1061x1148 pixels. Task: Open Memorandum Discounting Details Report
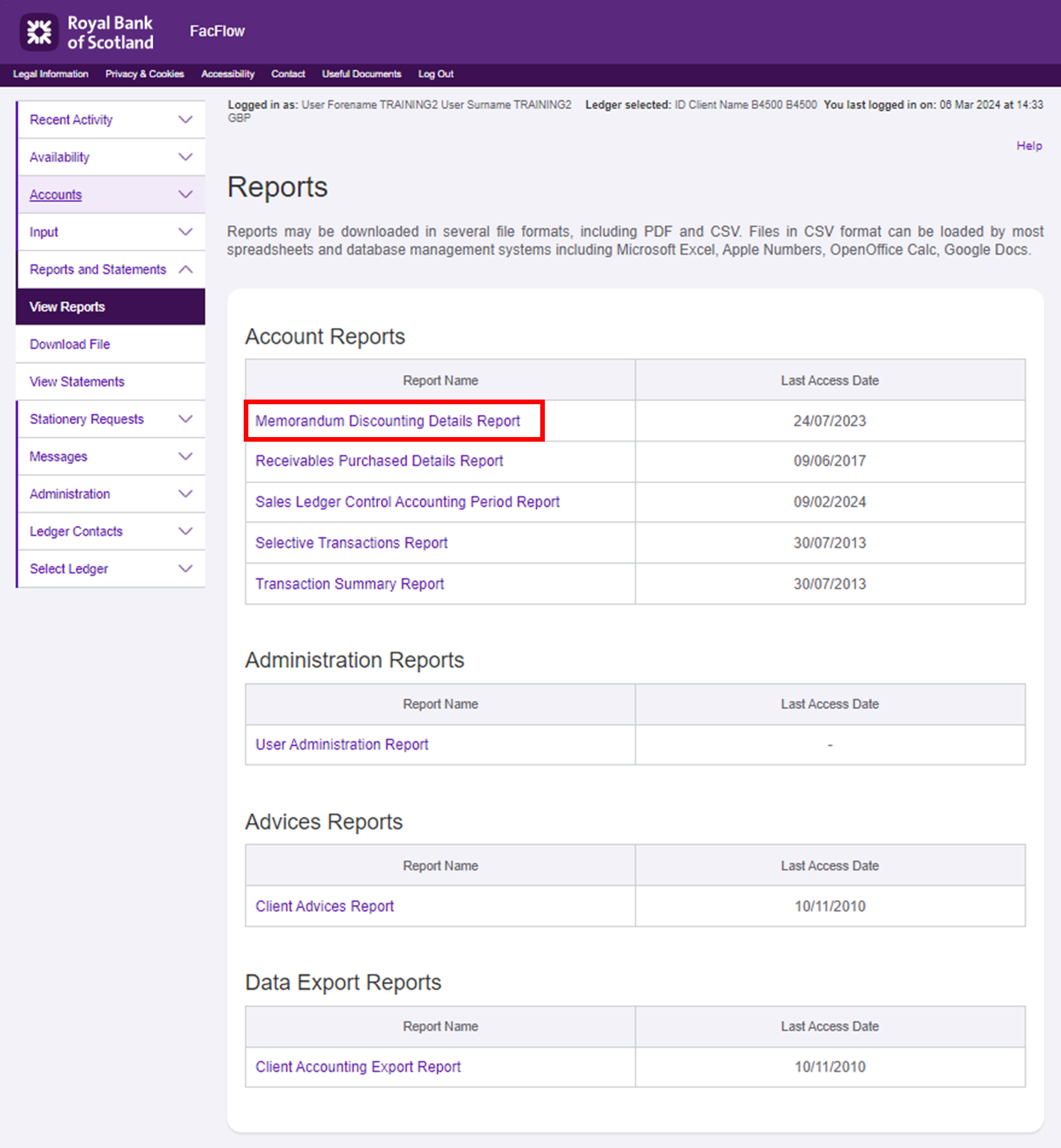coord(387,421)
